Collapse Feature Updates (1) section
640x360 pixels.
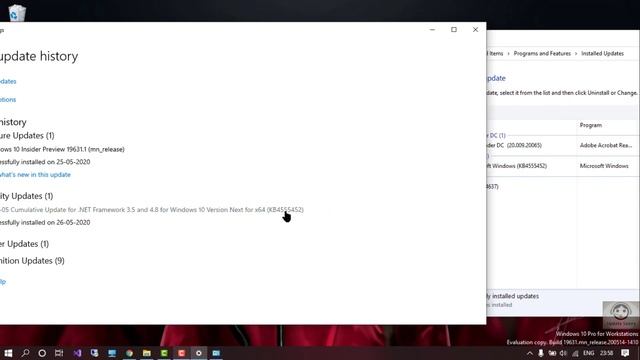[27, 136]
